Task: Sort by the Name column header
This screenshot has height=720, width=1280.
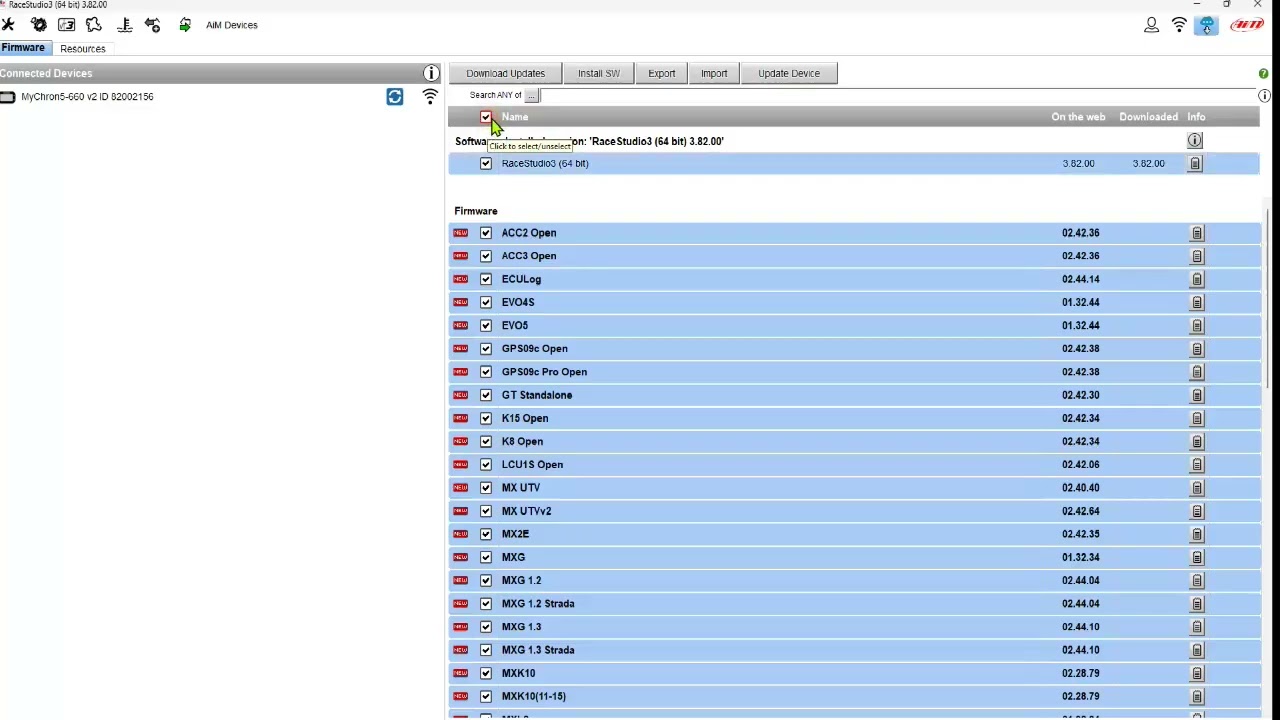Action: 515,117
